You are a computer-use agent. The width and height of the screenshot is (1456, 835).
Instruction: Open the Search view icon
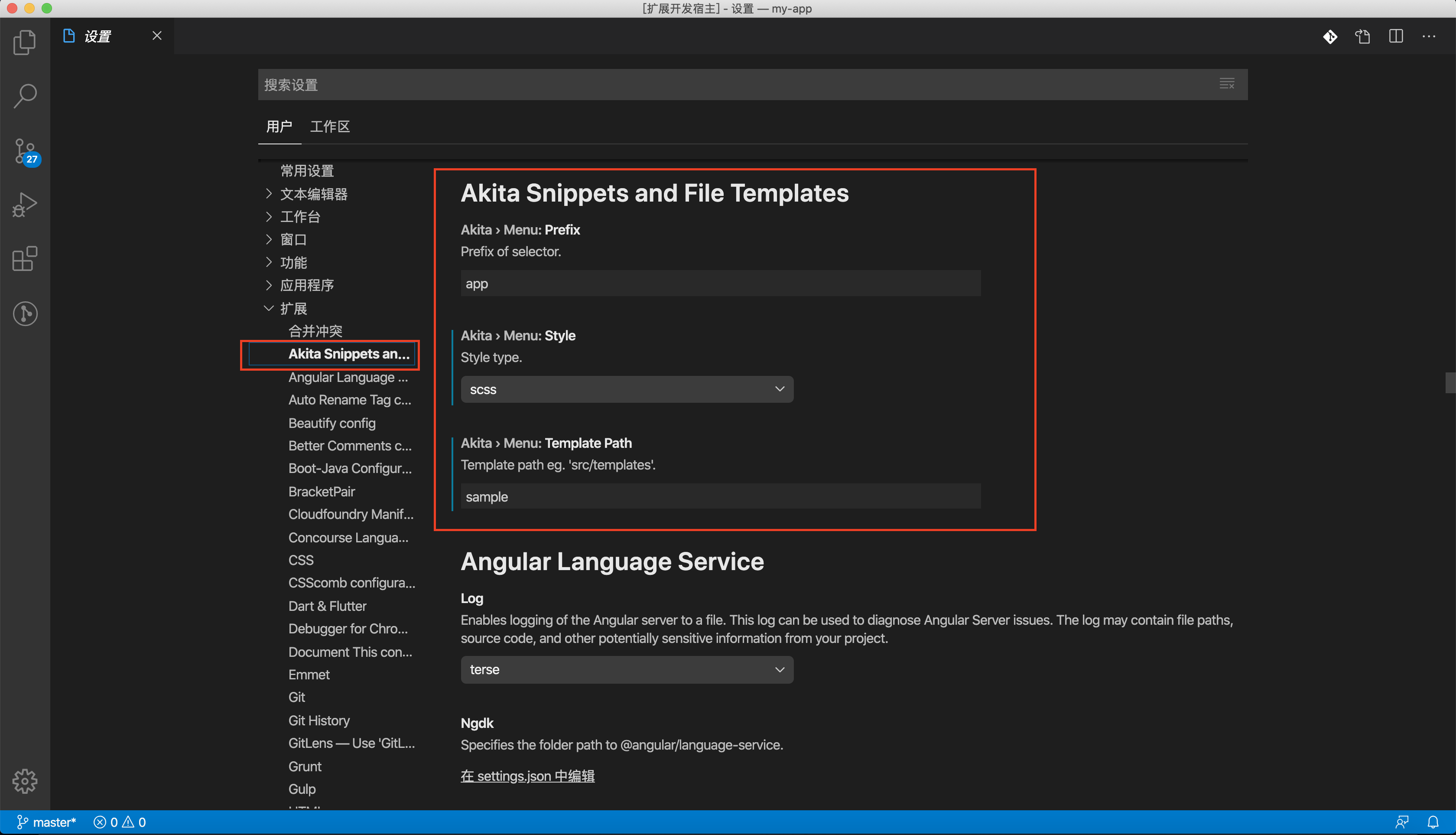point(25,96)
